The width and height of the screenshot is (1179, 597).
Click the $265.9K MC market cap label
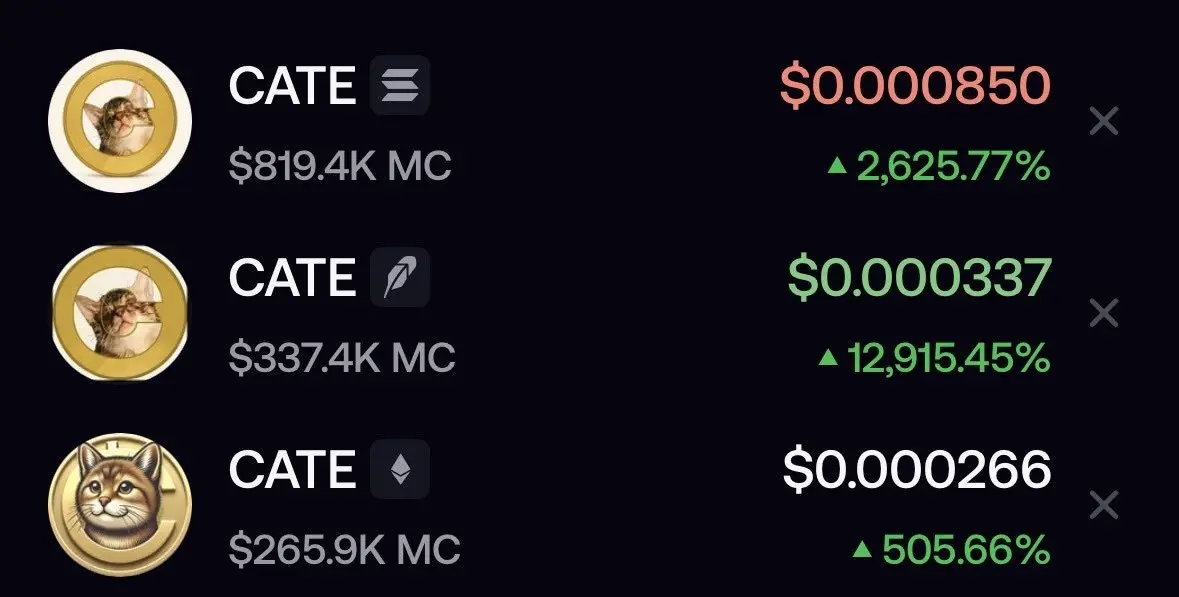point(344,550)
